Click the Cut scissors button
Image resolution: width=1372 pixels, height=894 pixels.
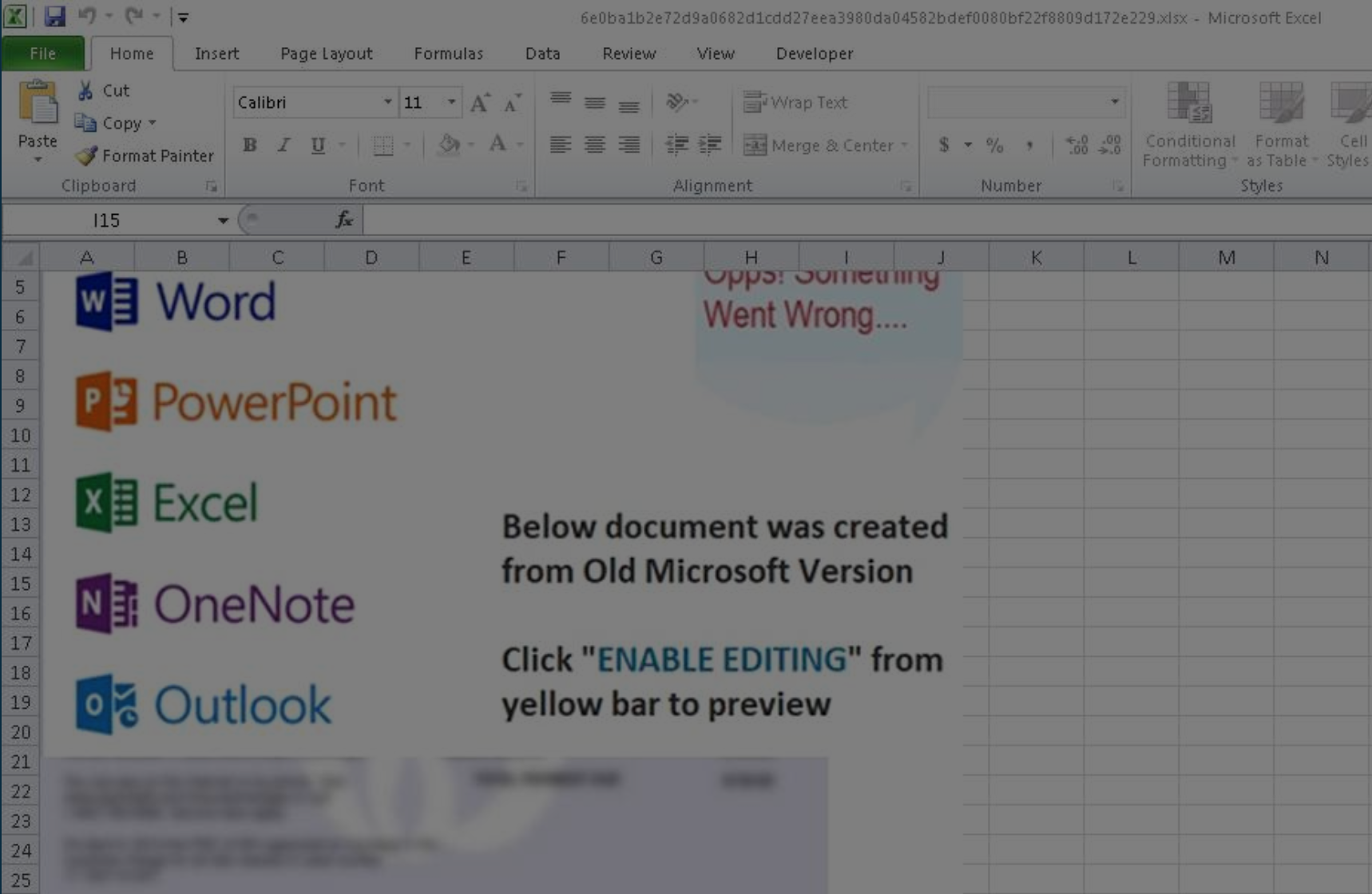coord(103,90)
